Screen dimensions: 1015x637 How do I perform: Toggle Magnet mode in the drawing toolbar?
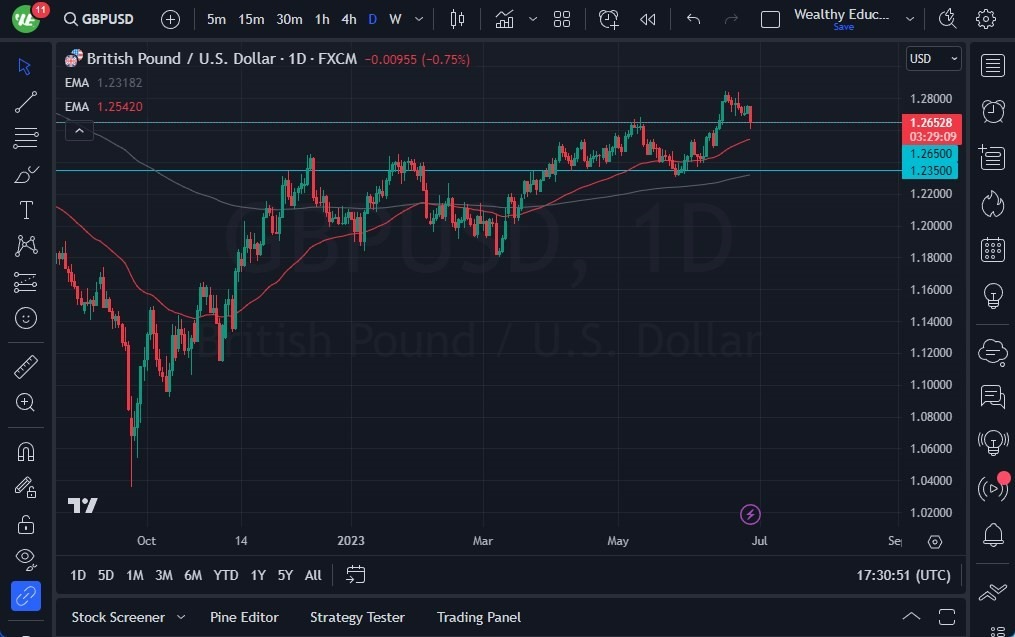(25, 451)
